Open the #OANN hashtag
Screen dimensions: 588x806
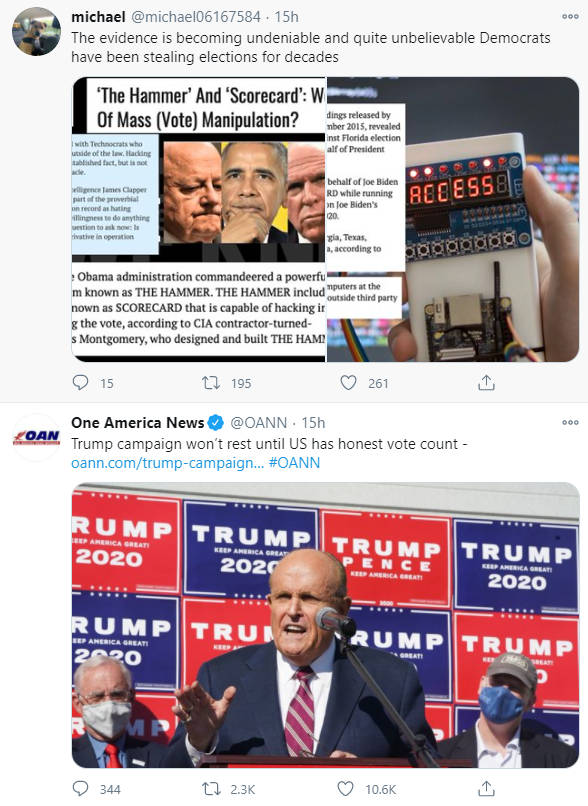294,463
